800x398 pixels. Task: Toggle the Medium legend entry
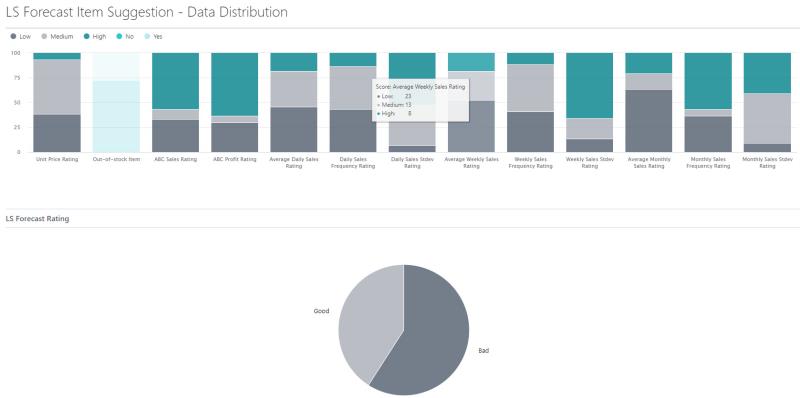57,37
